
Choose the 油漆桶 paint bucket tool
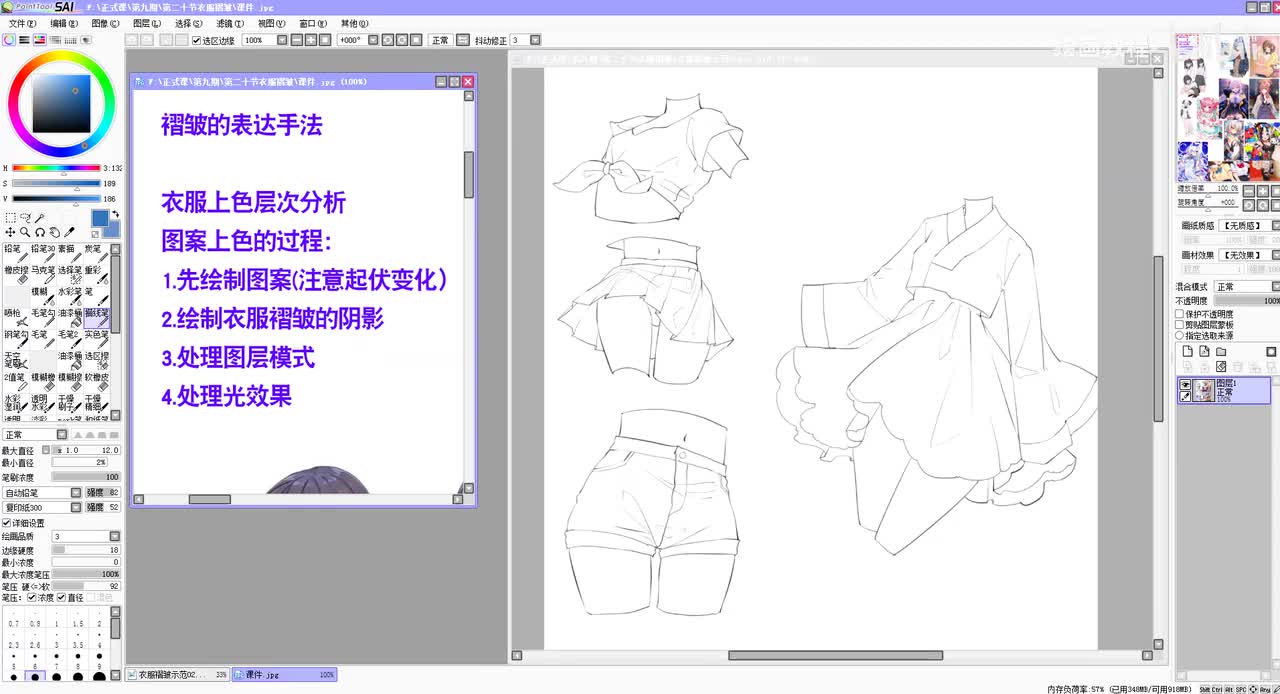point(69,319)
